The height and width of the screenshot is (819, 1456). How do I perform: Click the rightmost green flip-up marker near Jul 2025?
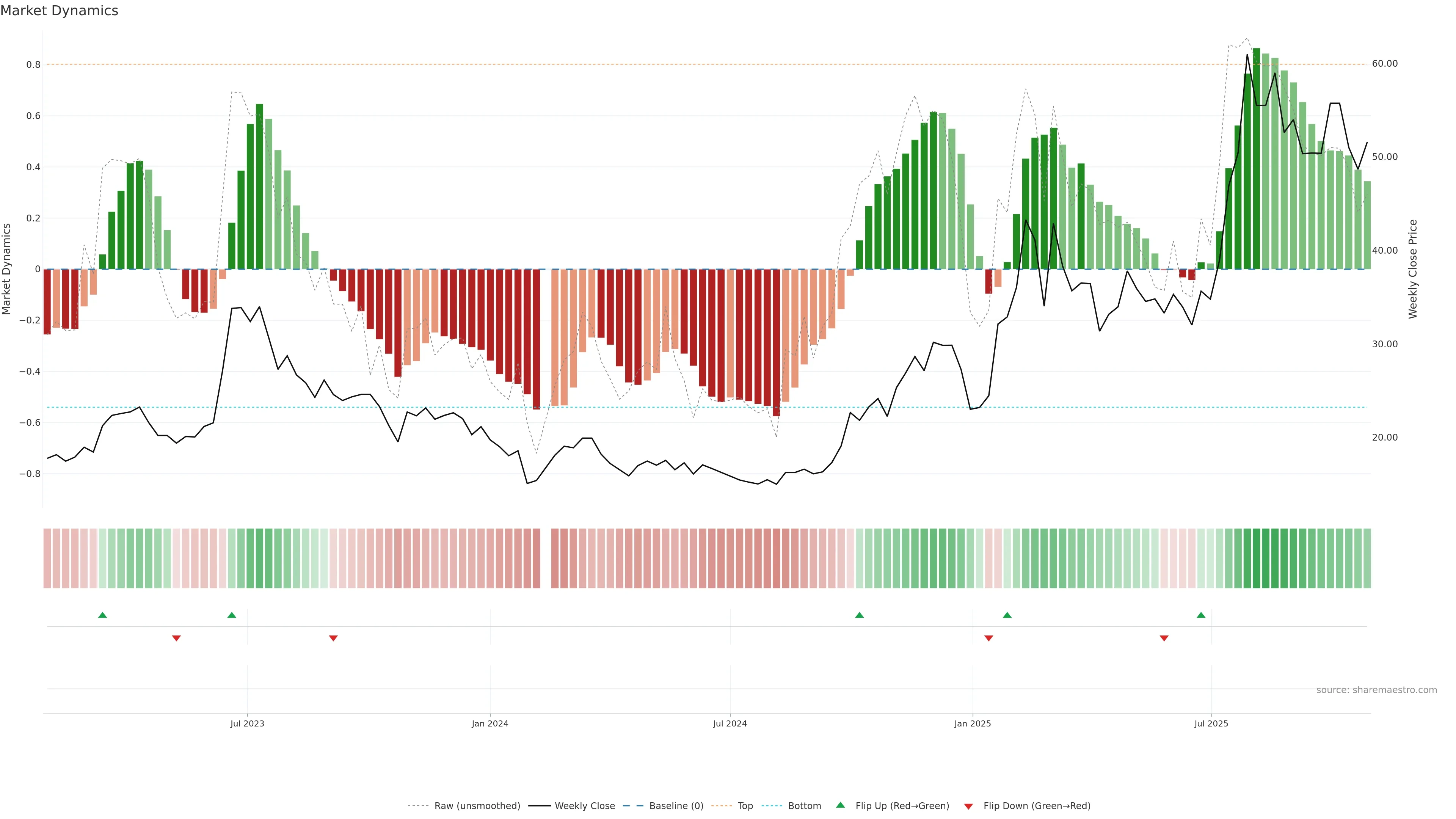point(1201,615)
